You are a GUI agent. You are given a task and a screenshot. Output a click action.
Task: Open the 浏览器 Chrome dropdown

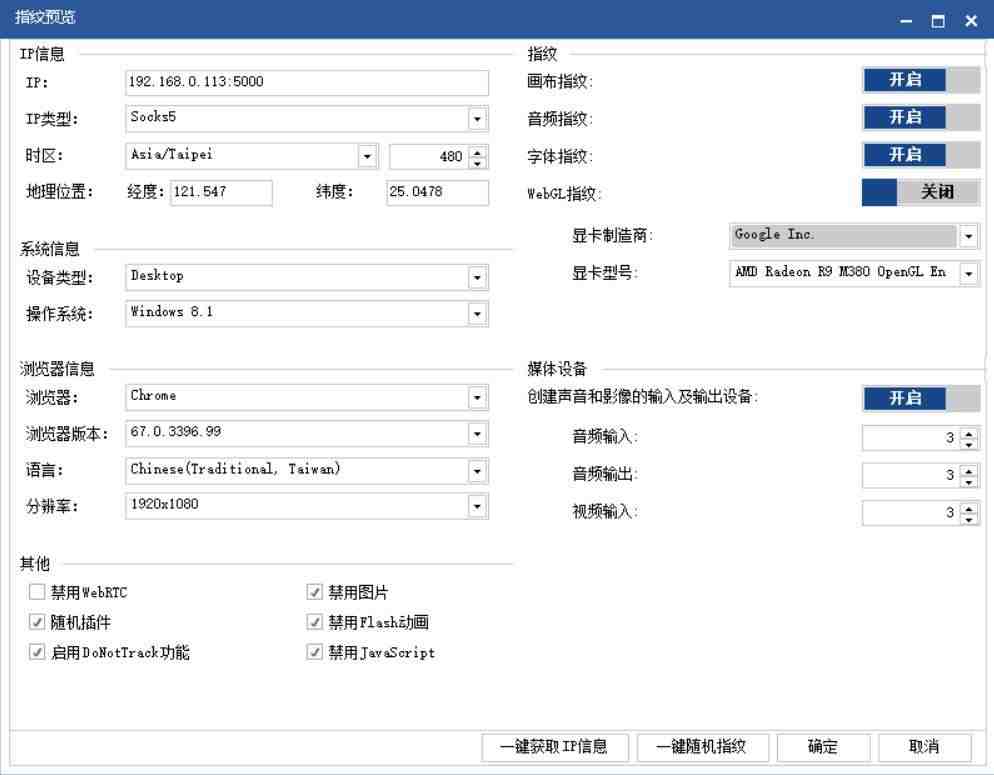pyautogui.click(x=477, y=397)
